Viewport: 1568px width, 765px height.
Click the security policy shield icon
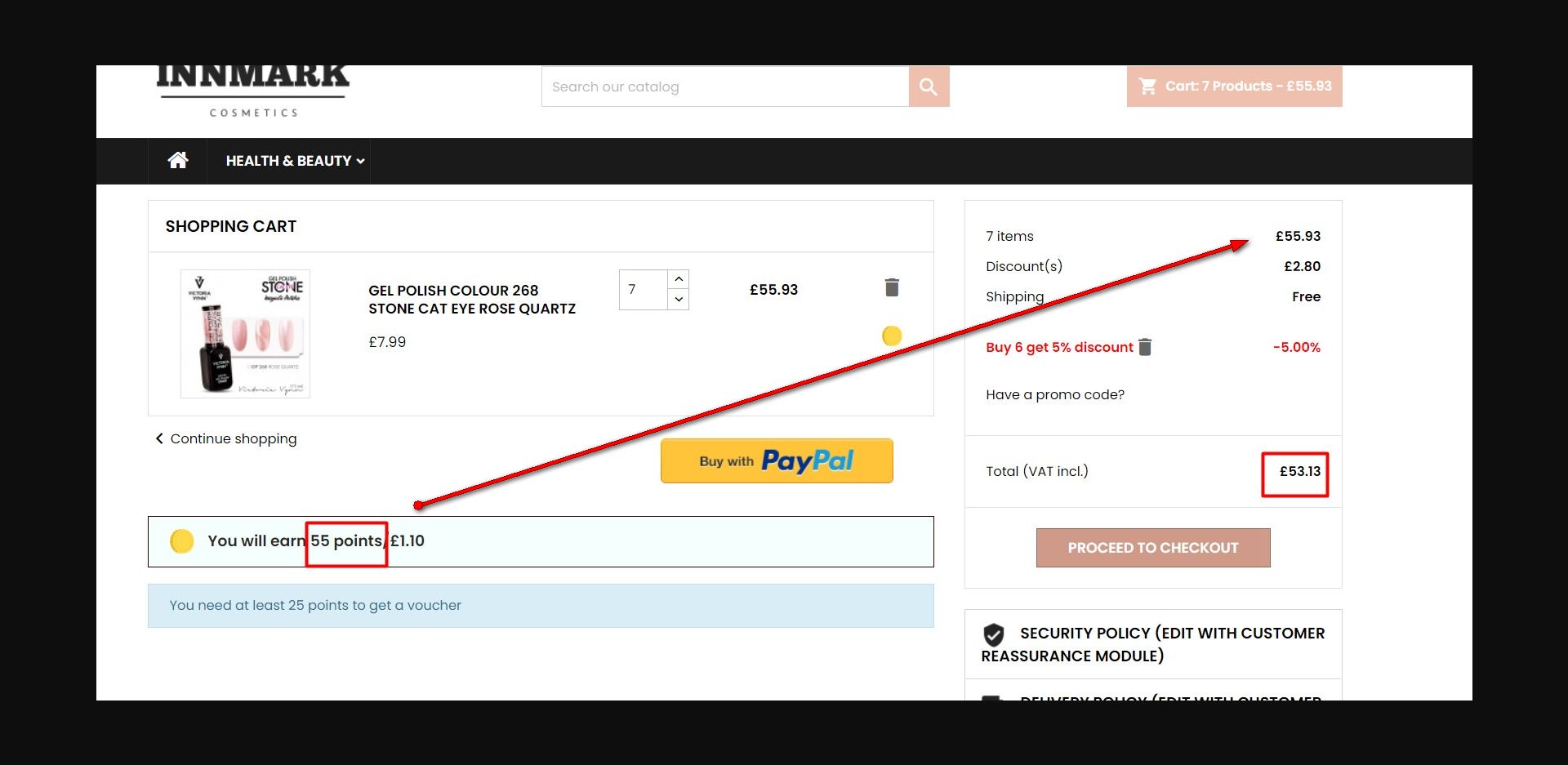[x=994, y=634]
